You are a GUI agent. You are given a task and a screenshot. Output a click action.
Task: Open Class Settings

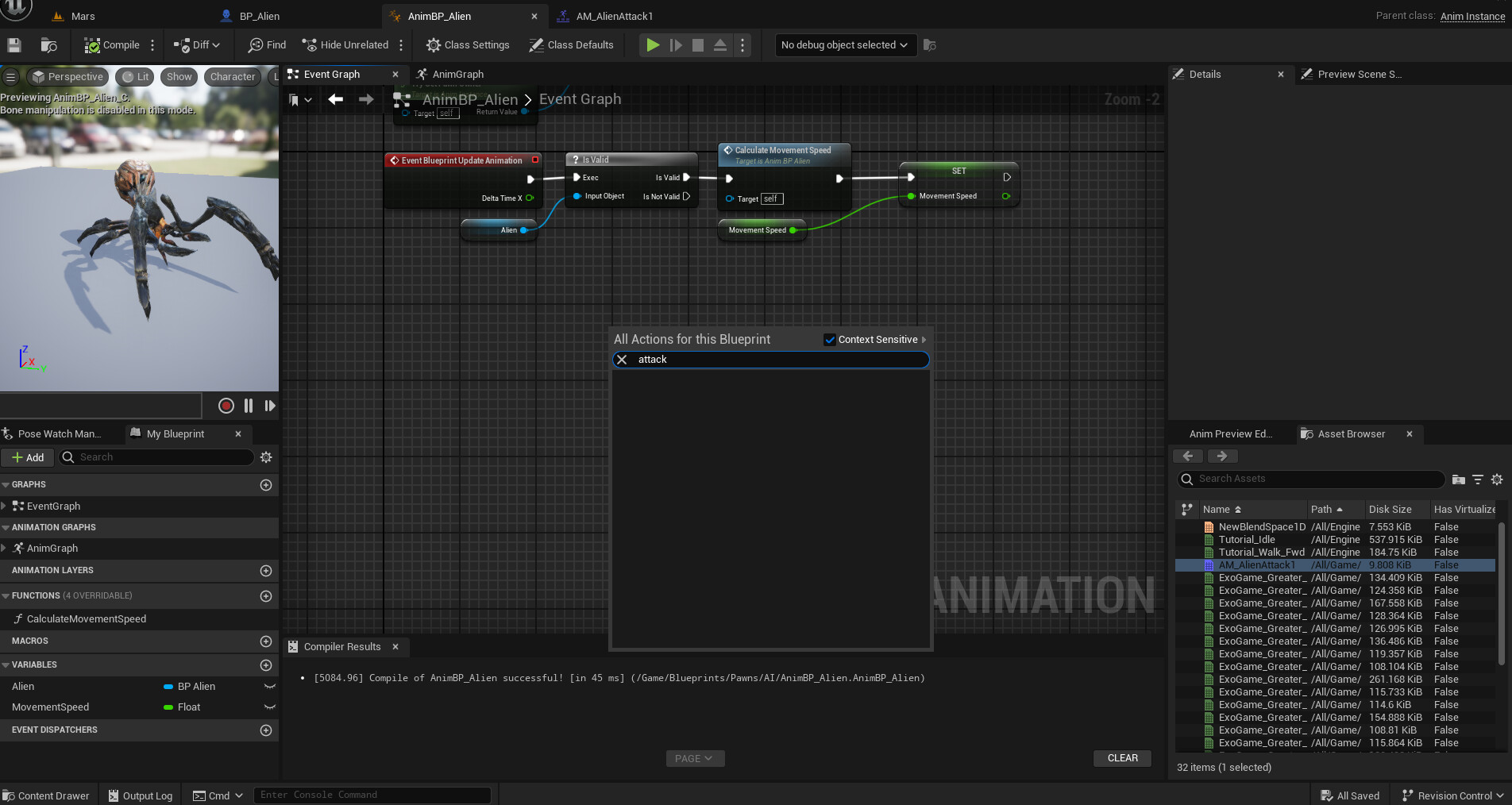[468, 45]
